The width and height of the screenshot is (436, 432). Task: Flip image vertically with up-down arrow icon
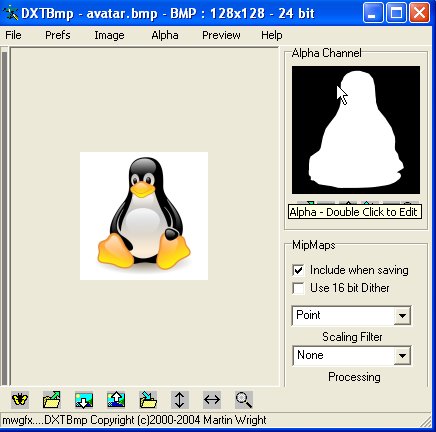pyautogui.click(x=180, y=399)
